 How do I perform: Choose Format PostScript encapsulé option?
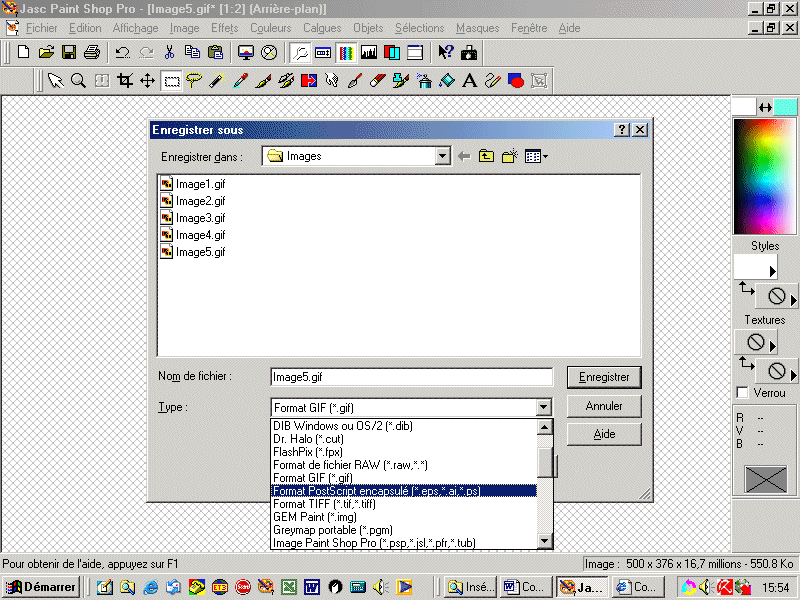pos(404,491)
